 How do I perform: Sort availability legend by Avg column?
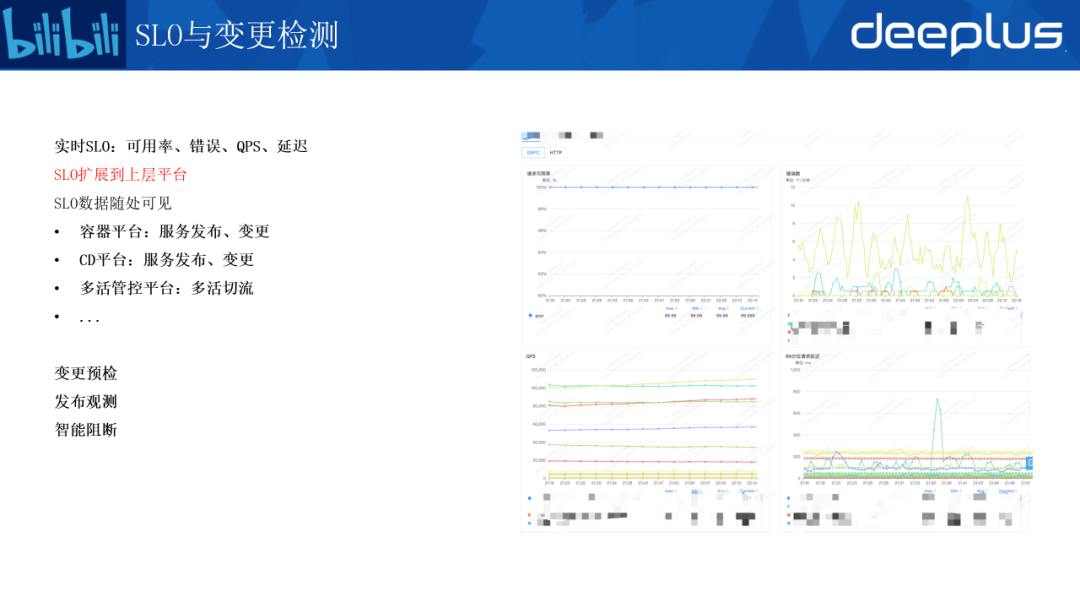722,308
